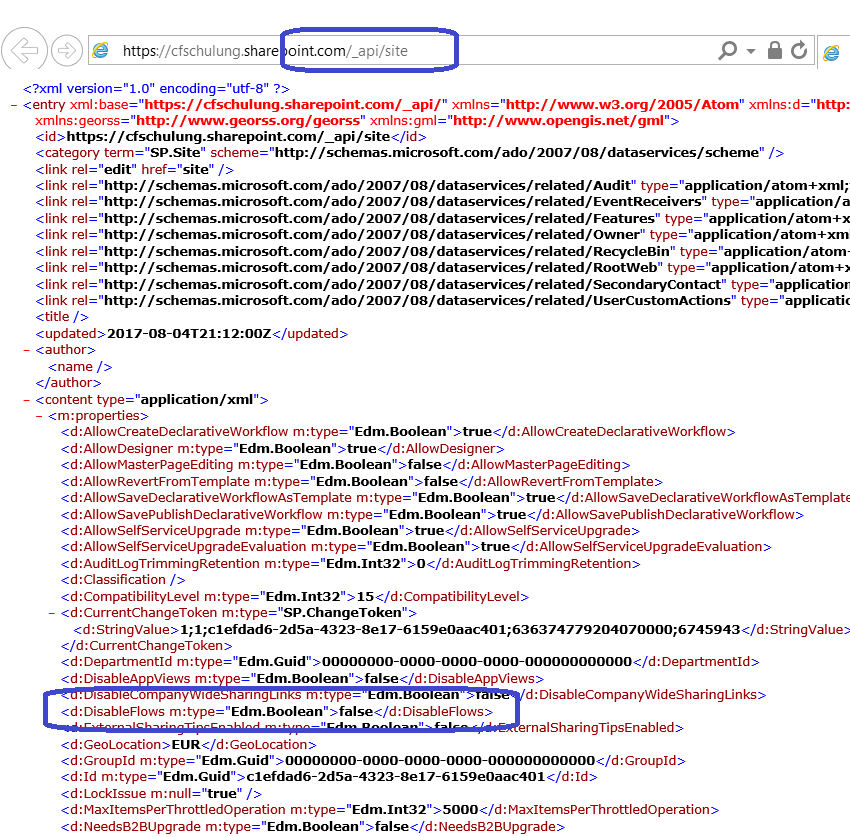Select the AuditLogTrimmingRetention value 0

pyautogui.click(x=421, y=564)
